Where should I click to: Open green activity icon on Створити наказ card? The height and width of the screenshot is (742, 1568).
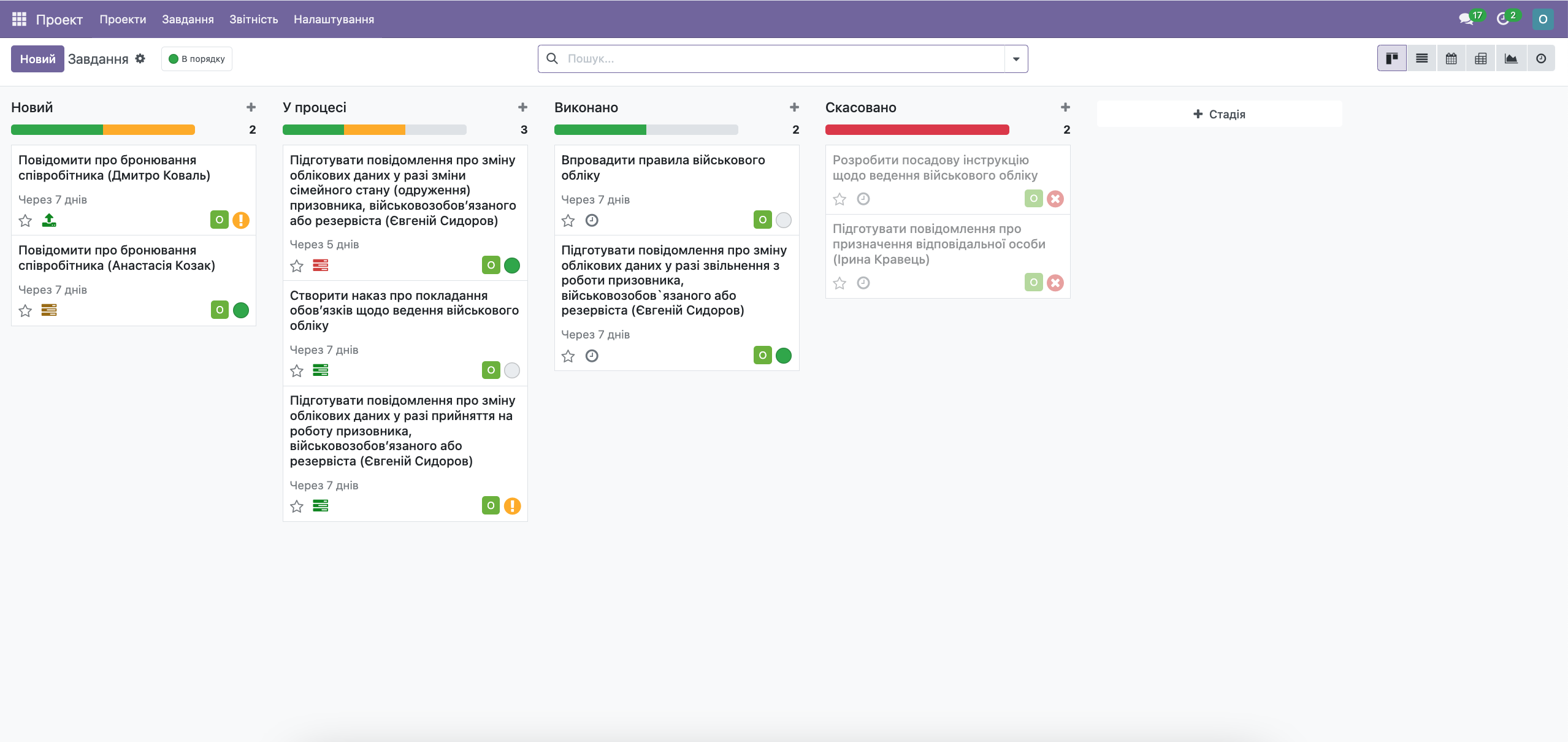[320, 370]
